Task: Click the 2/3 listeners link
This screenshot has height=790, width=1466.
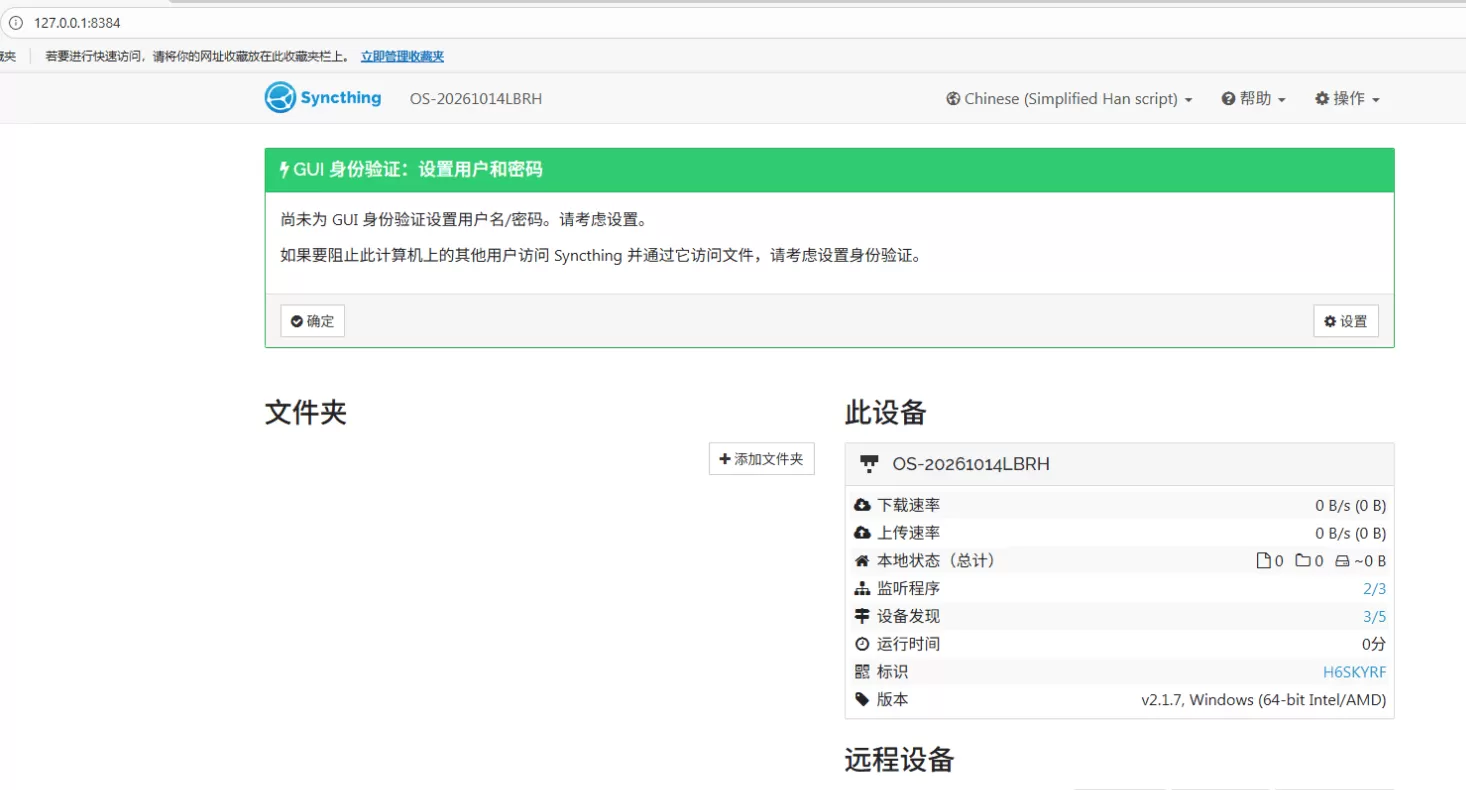Action: pyautogui.click(x=1375, y=589)
